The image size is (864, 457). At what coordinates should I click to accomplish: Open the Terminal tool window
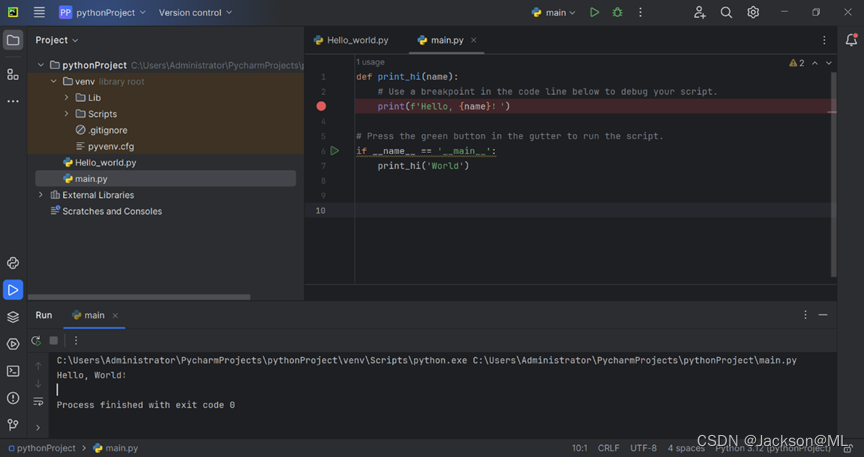tap(13, 371)
